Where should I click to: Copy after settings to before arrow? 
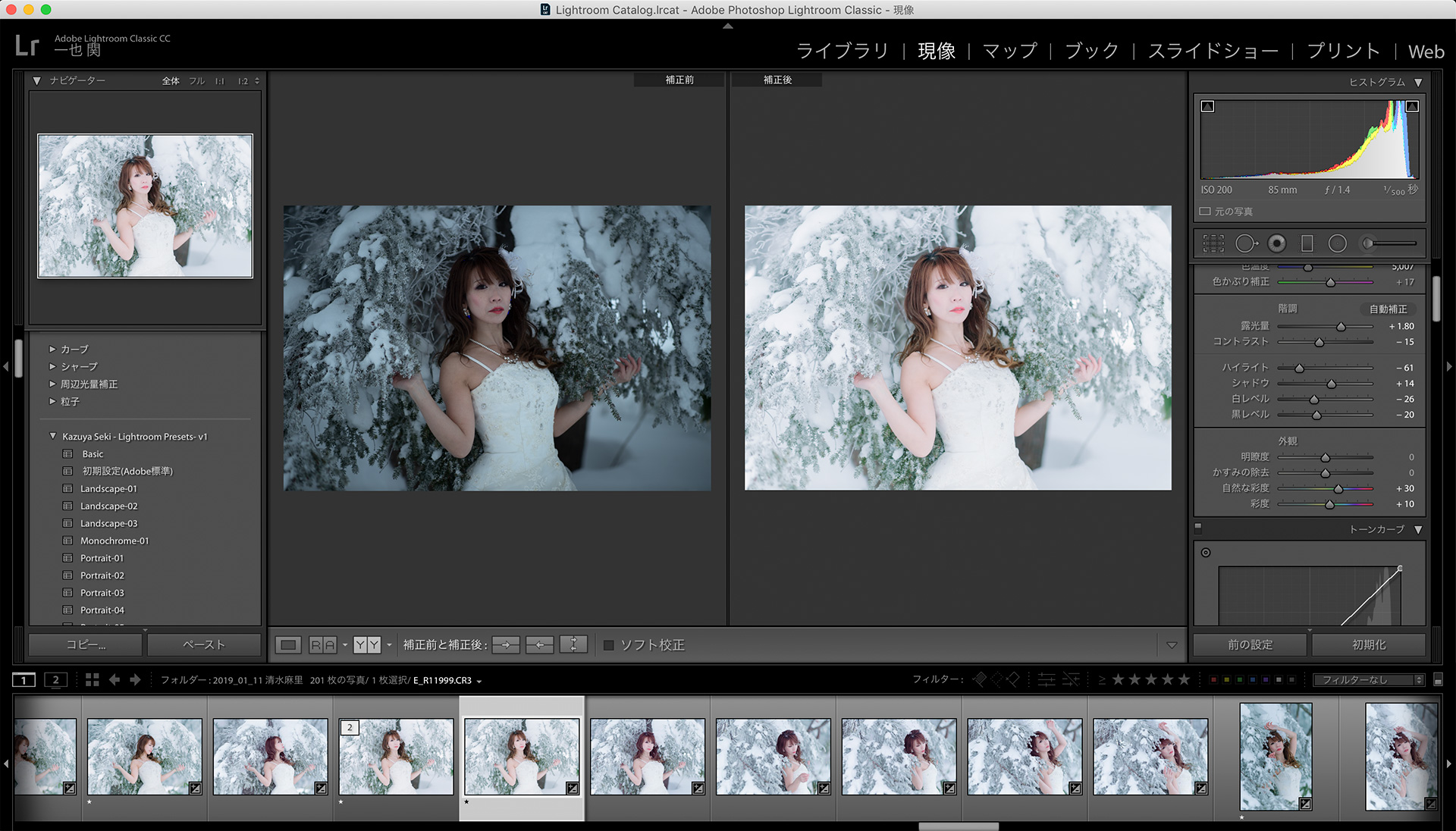click(x=540, y=645)
